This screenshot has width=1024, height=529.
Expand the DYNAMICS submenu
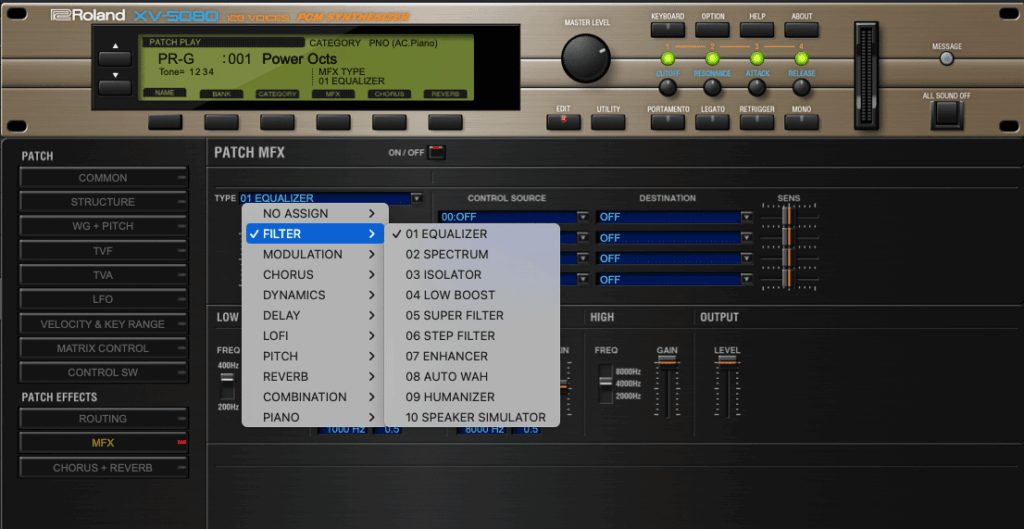coord(315,295)
